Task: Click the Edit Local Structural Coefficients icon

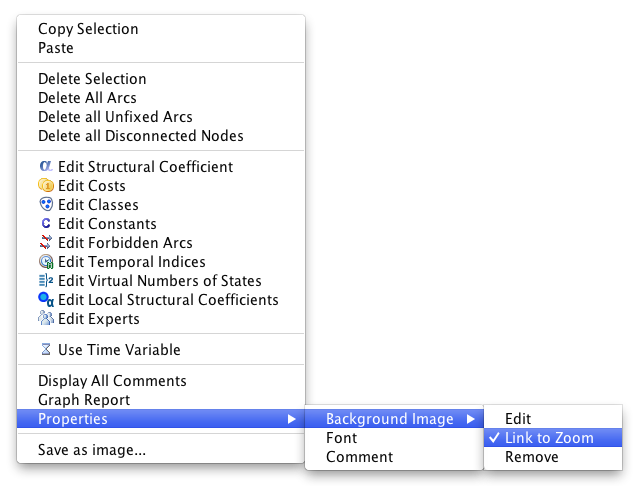Action: [x=46, y=299]
